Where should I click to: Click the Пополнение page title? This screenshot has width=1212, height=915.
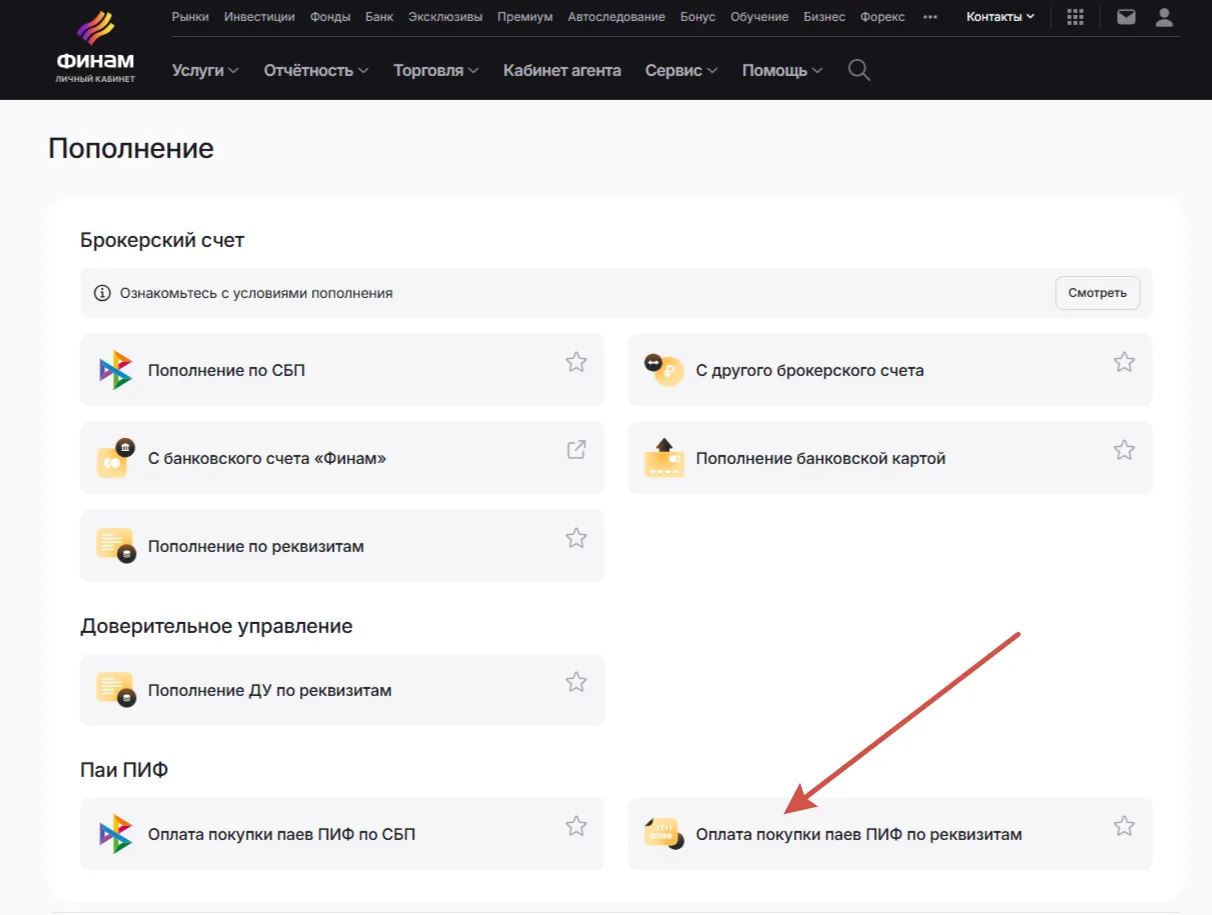tap(131, 149)
